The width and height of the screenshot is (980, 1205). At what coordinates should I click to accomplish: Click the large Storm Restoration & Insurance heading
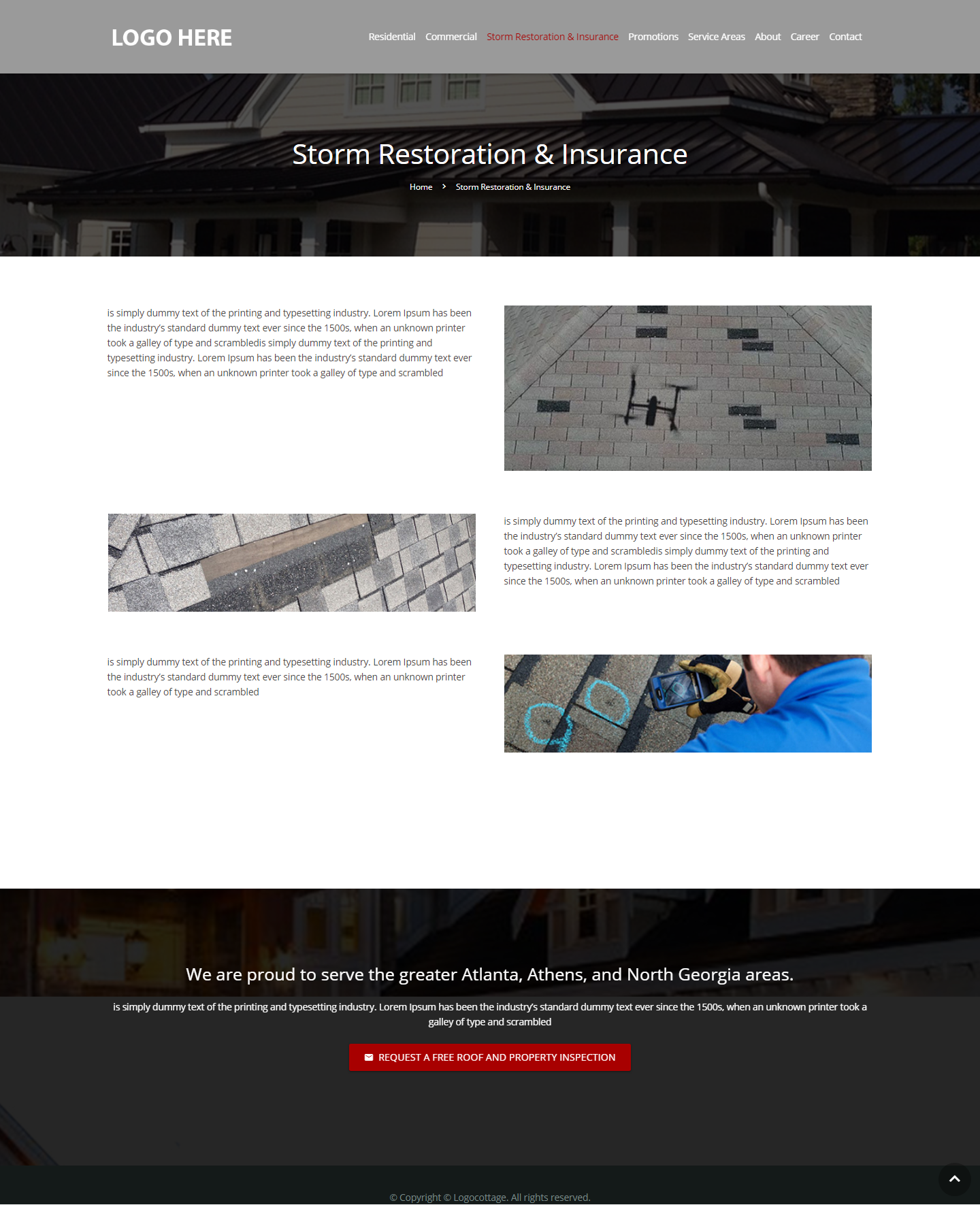489,154
